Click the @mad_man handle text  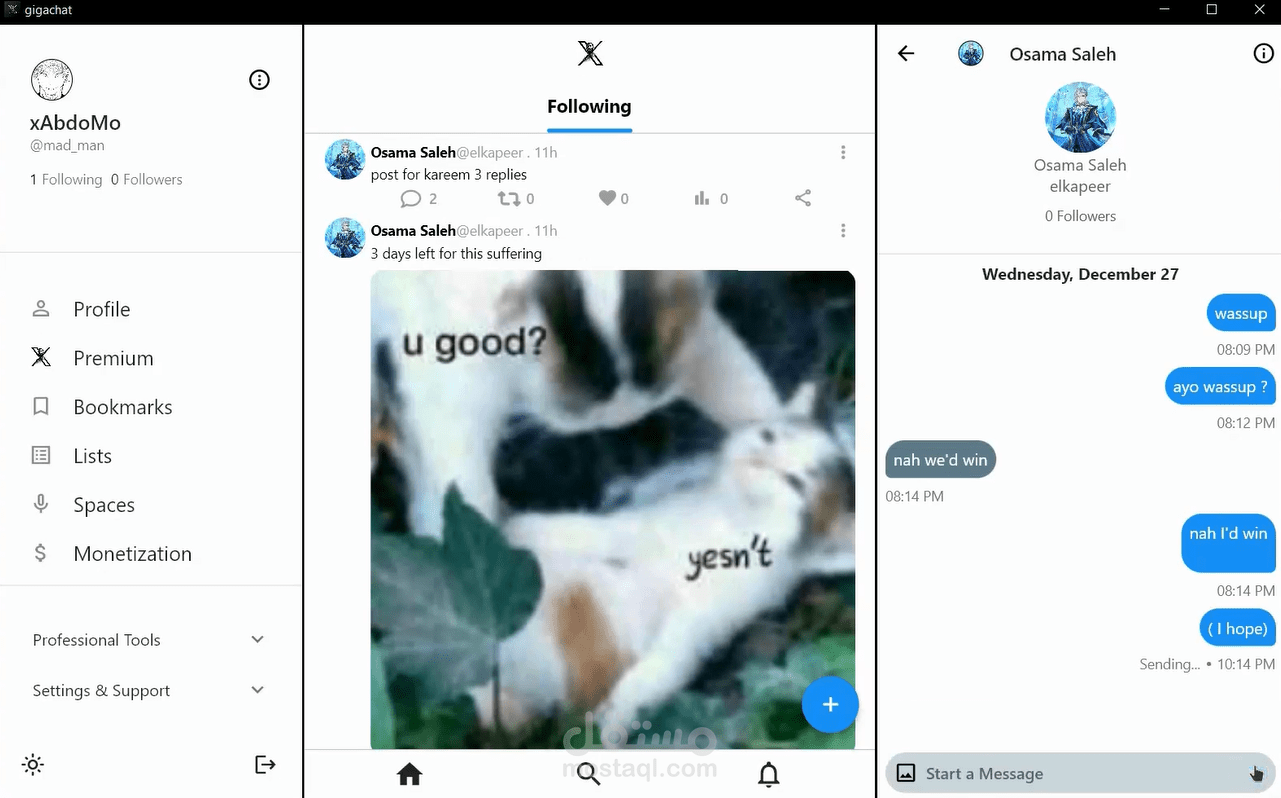click(67, 146)
